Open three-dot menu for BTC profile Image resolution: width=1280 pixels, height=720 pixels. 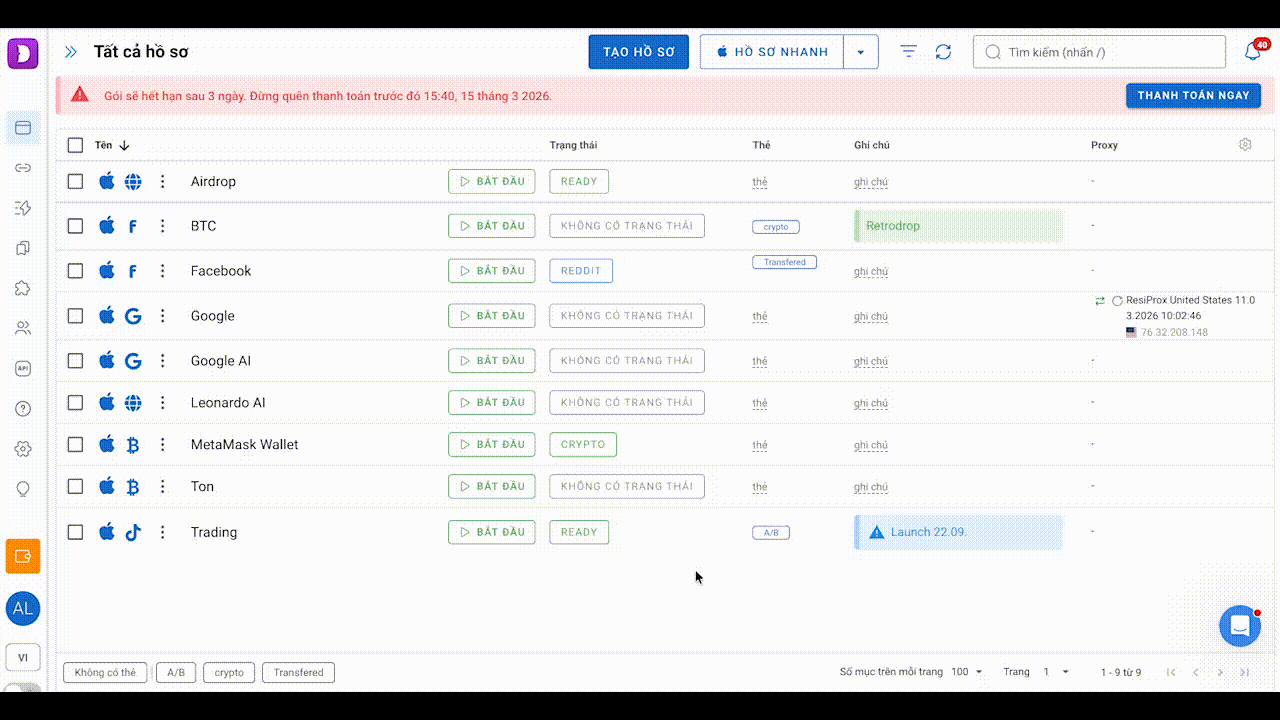162,226
